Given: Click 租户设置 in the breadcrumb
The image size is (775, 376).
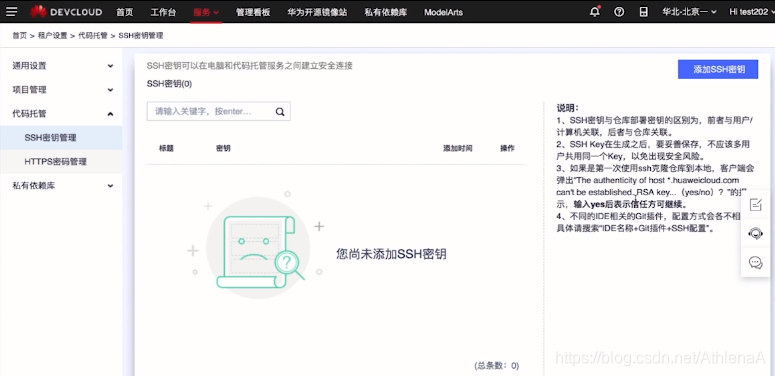Looking at the screenshot, I should [52, 36].
